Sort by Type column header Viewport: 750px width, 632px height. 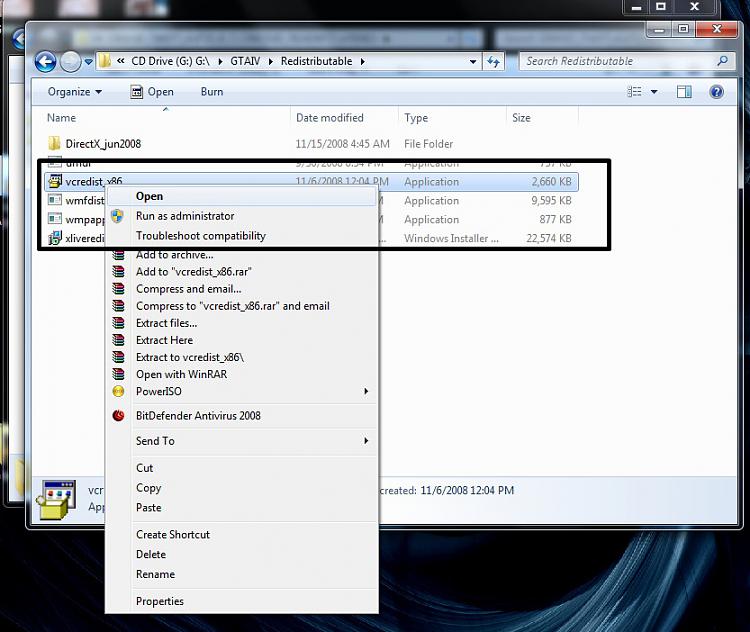tap(416, 118)
